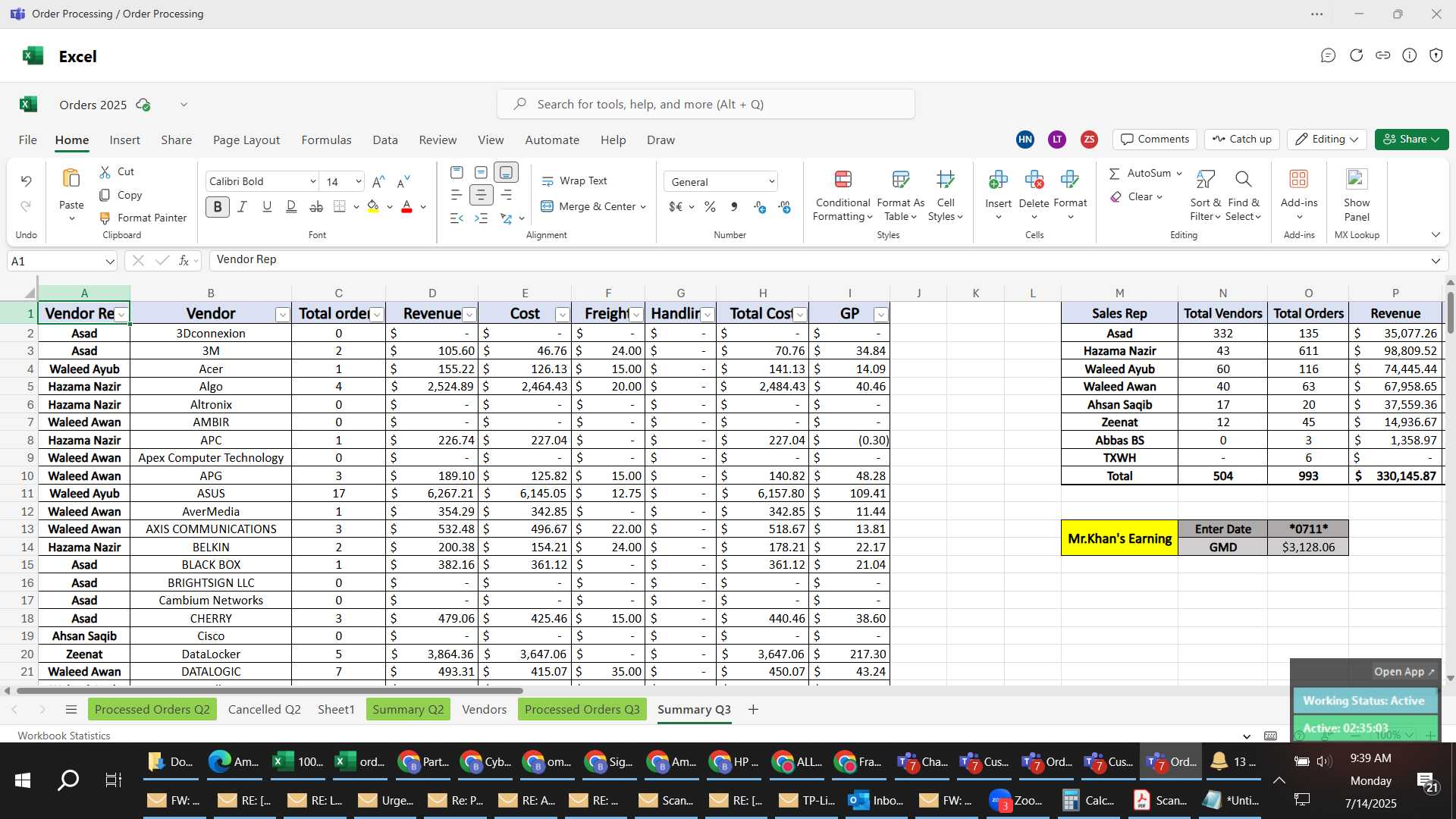Toggle double underline formatting

[291, 206]
